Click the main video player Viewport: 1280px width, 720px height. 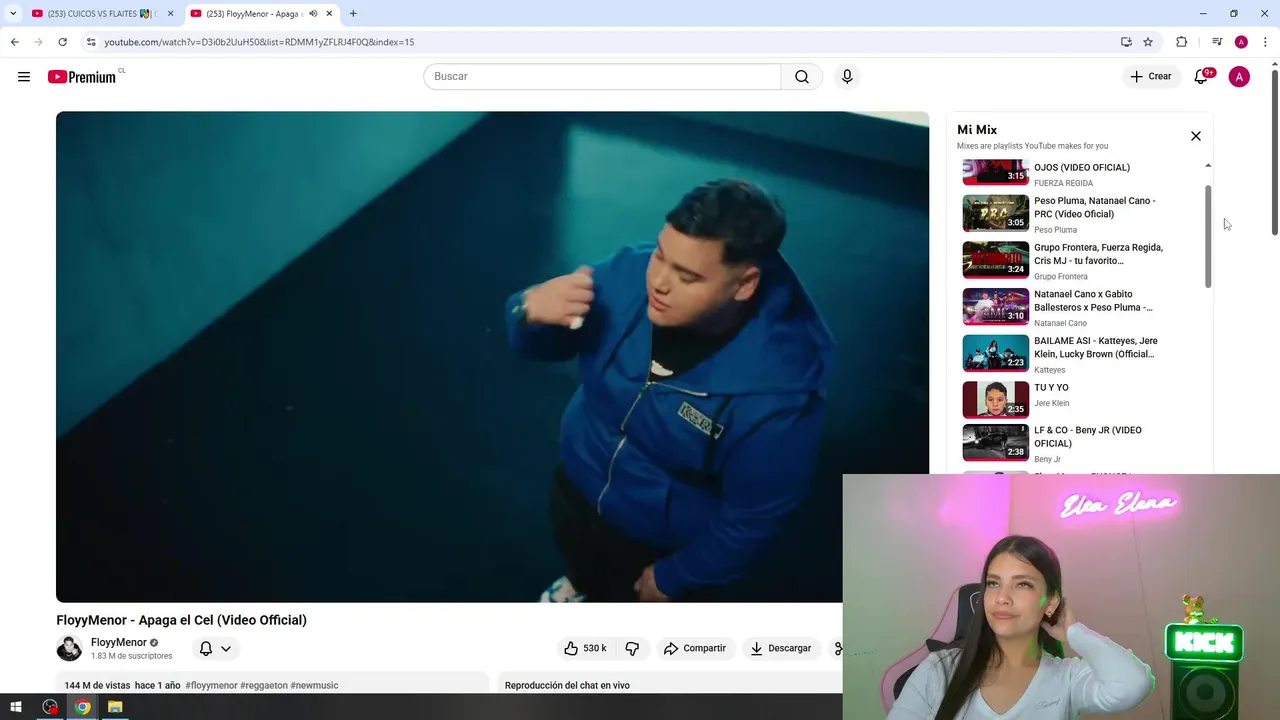492,357
